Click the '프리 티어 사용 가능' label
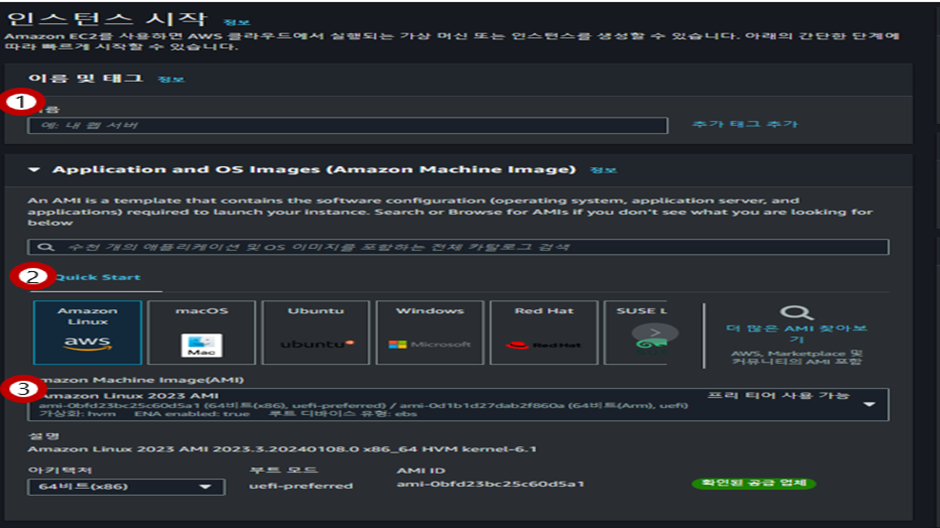Screen dimensions: 940x528 coord(779,396)
